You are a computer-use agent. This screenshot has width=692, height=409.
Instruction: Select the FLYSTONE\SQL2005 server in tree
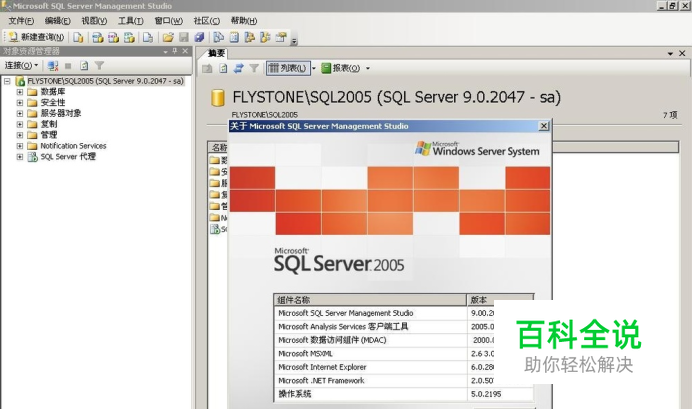[x=105, y=81]
